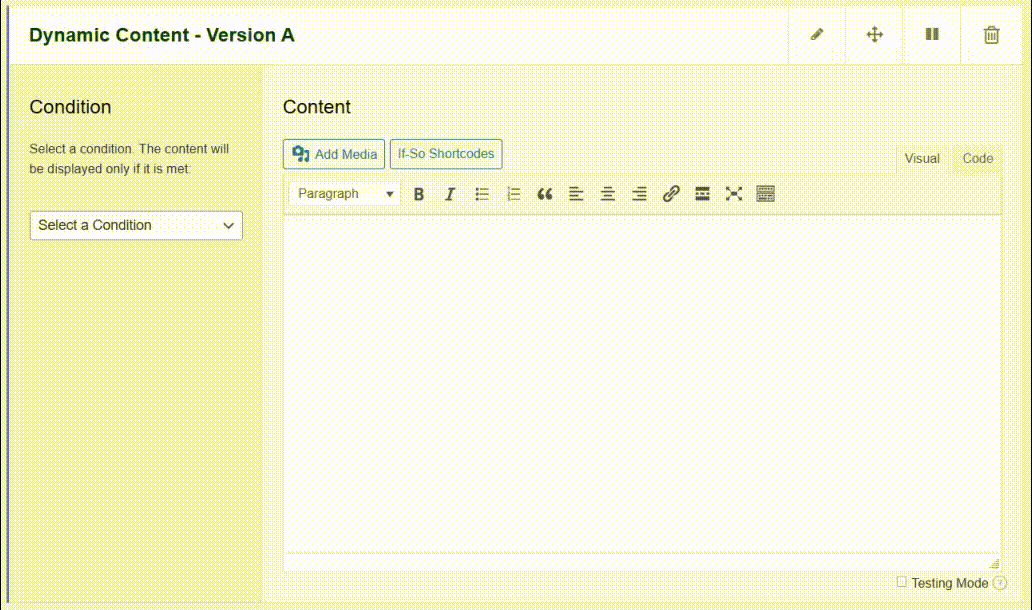Enable the Testing Mode checkbox
Image resolution: width=1032 pixels, height=610 pixels.
pyautogui.click(x=902, y=582)
